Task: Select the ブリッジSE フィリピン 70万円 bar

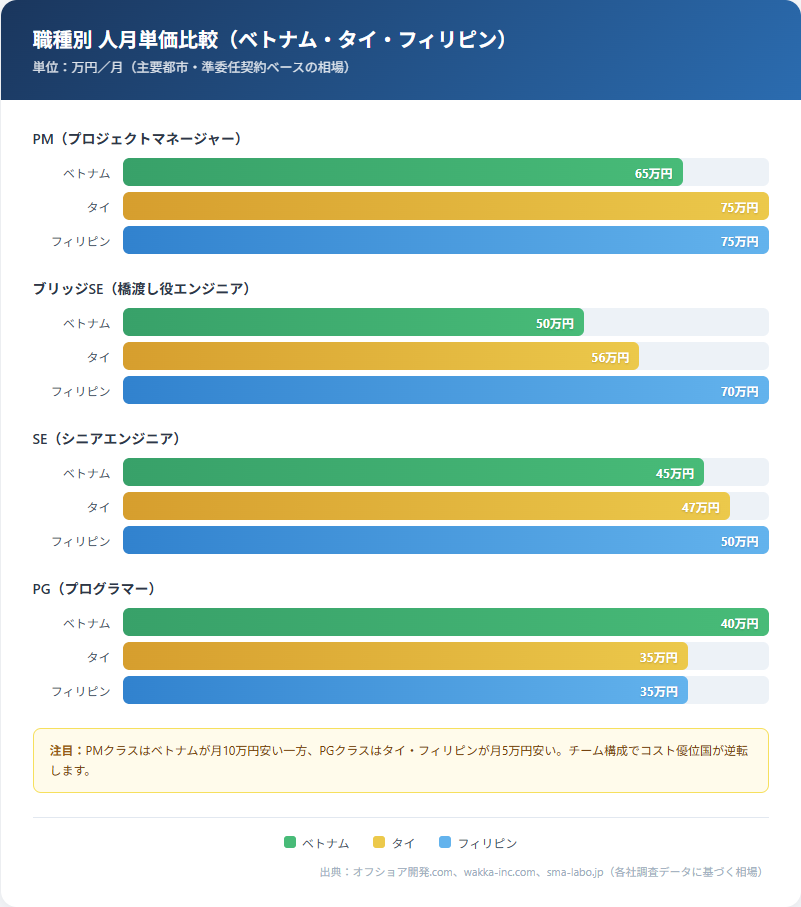Action: (x=445, y=390)
